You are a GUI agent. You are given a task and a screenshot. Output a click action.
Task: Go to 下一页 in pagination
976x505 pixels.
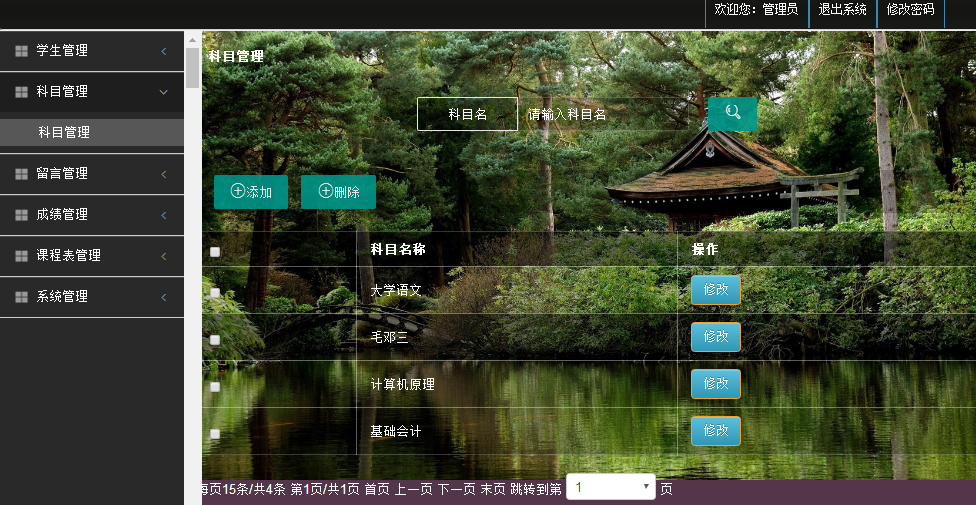456,489
